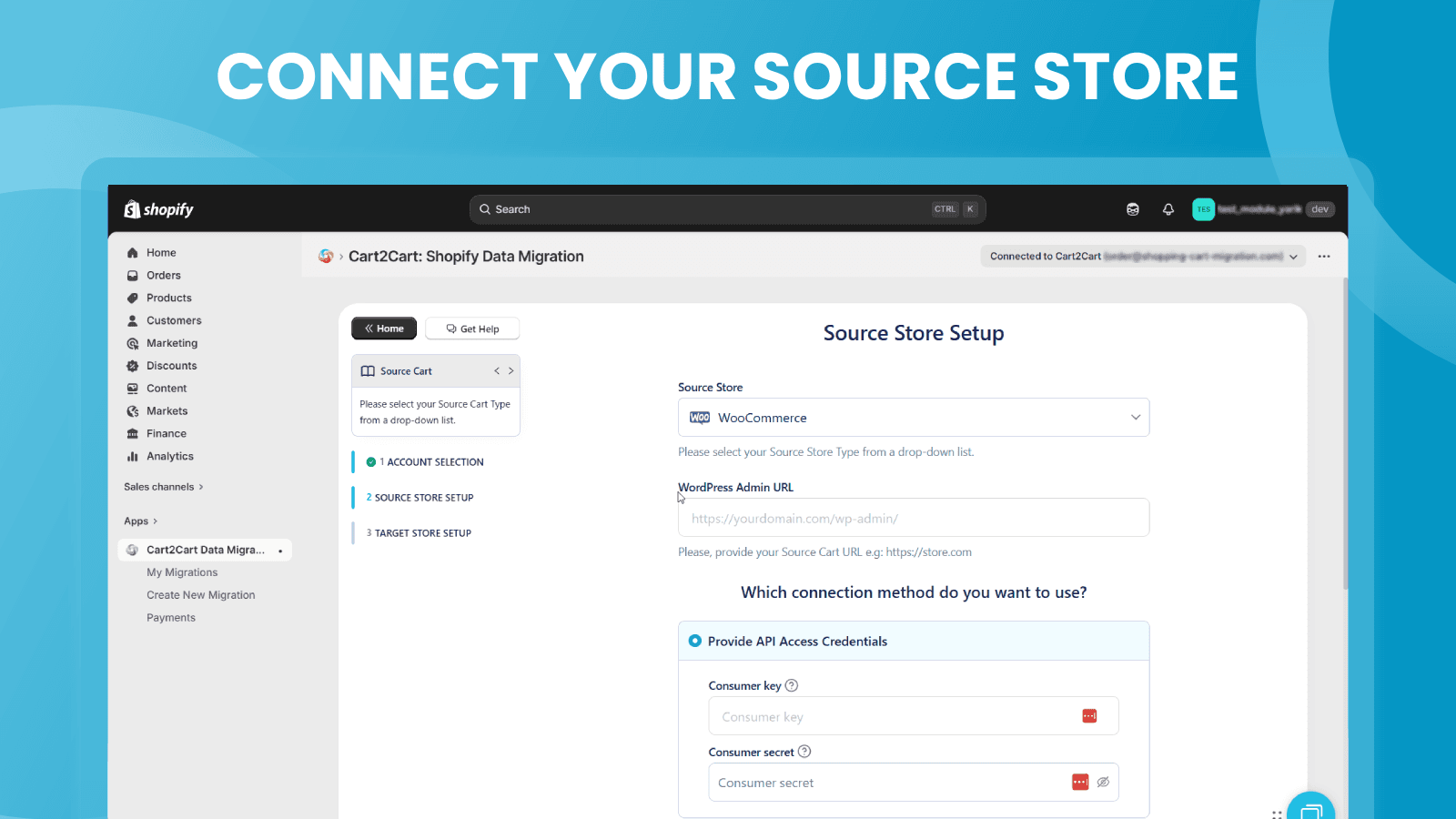Click the pin dot next to Cart2Cart Data Migra
Image resolution: width=1456 pixels, height=819 pixels.
[x=280, y=551]
